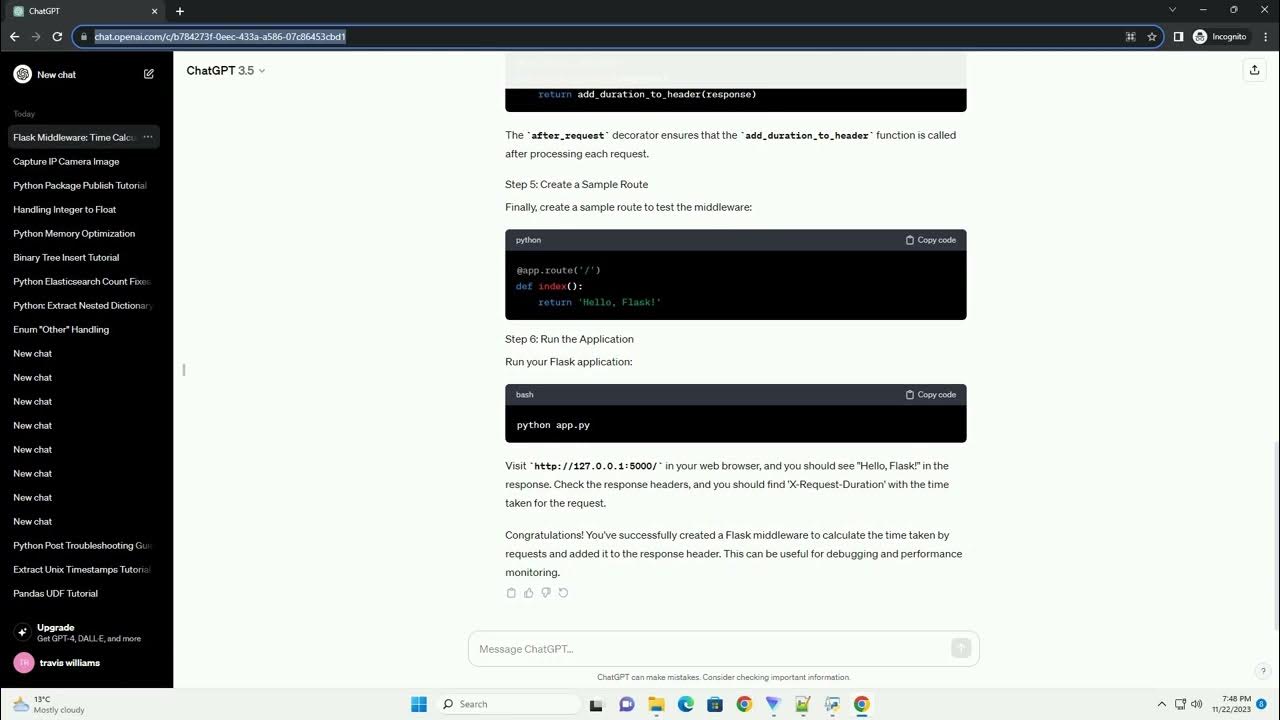Click 'Step 6: Run the Application' heading

(569, 339)
